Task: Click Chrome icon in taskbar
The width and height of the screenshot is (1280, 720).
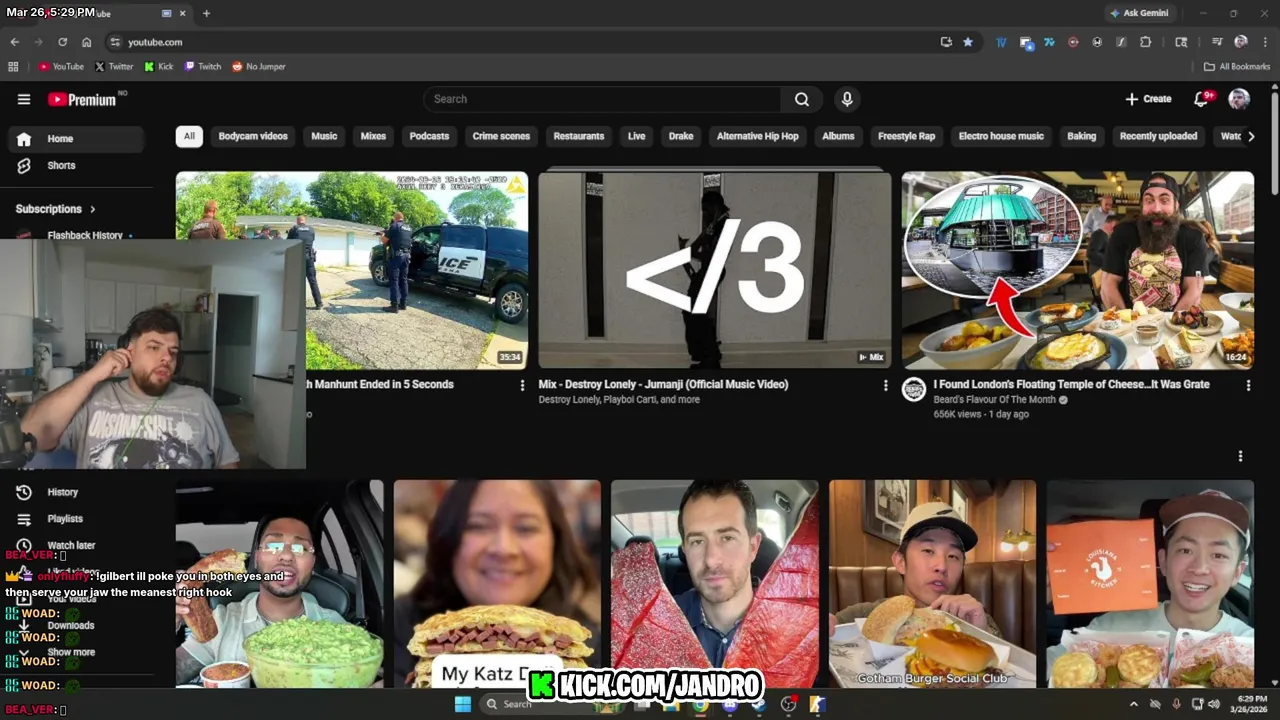Action: click(700, 704)
